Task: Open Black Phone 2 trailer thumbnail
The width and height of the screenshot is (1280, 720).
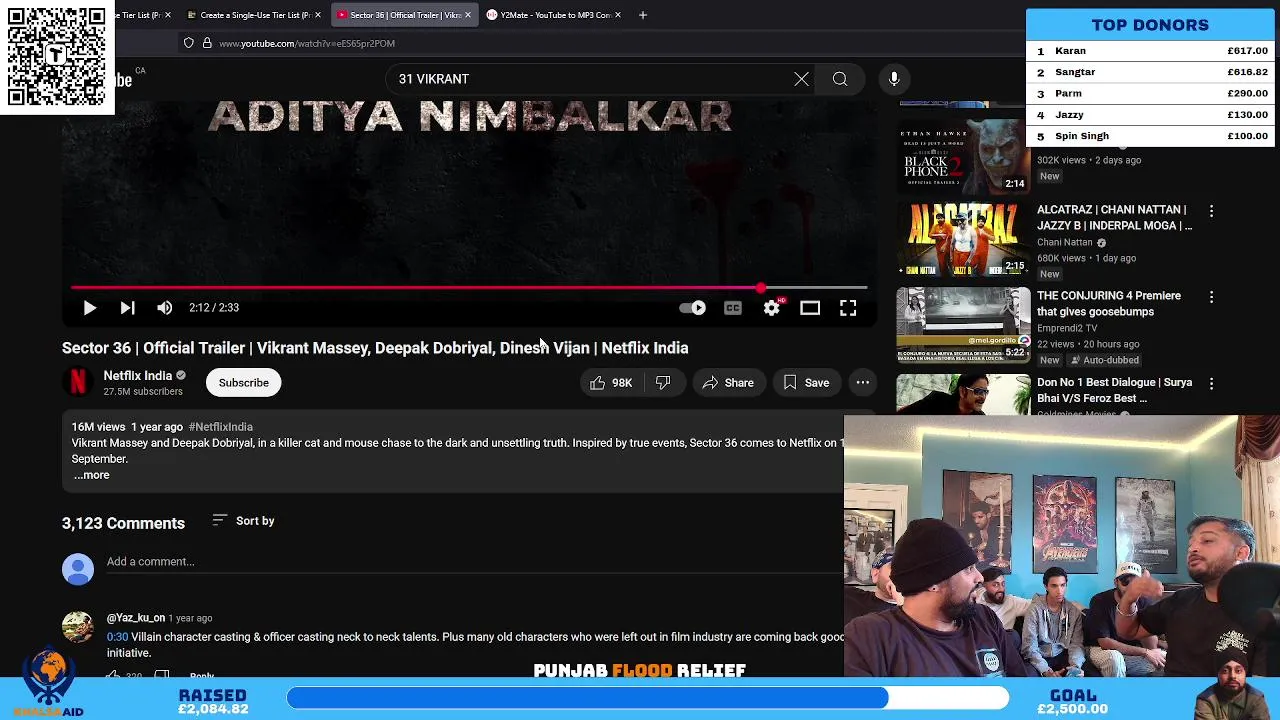Action: pyautogui.click(x=963, y=156)
